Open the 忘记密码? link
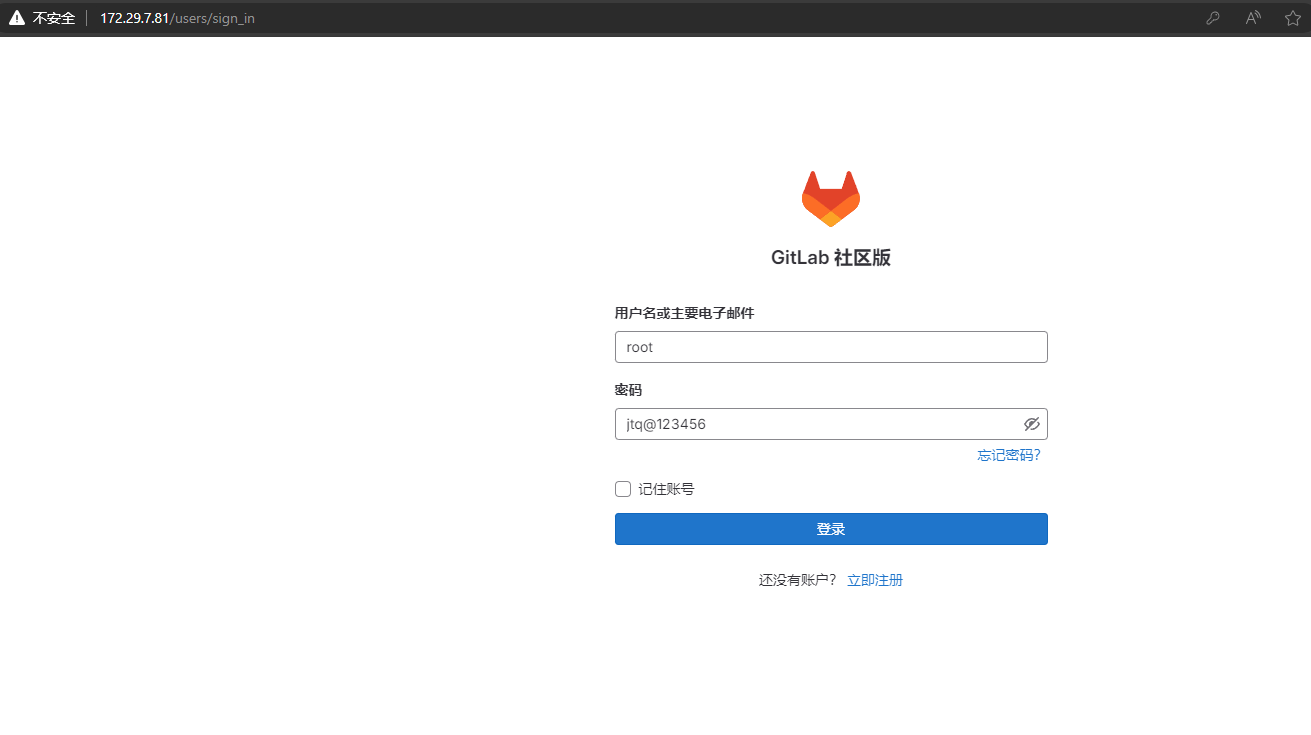1311x735 pixels. pyautogui.click(x=1009, y=455)
